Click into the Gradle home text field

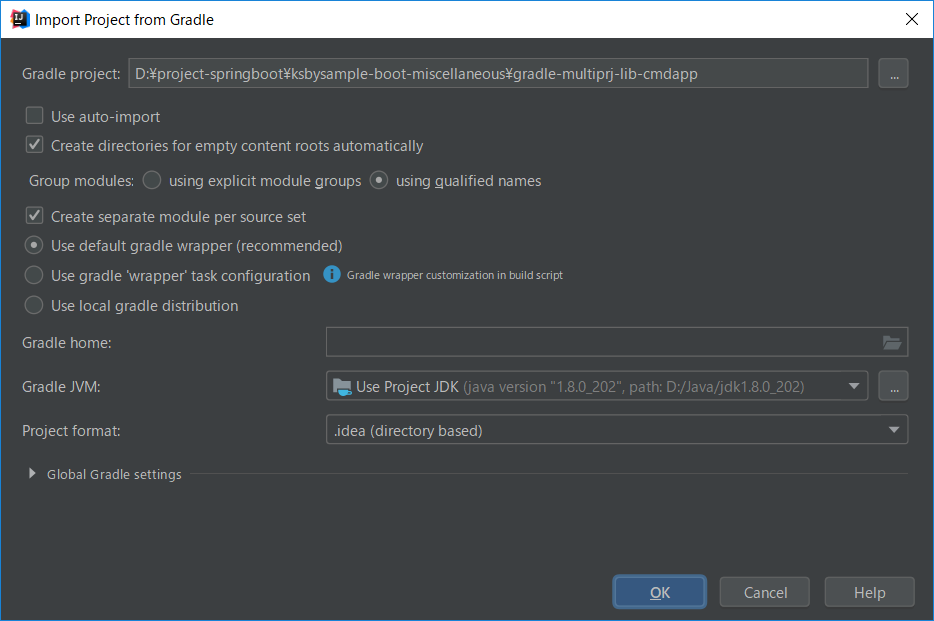(x=617, y=342)
